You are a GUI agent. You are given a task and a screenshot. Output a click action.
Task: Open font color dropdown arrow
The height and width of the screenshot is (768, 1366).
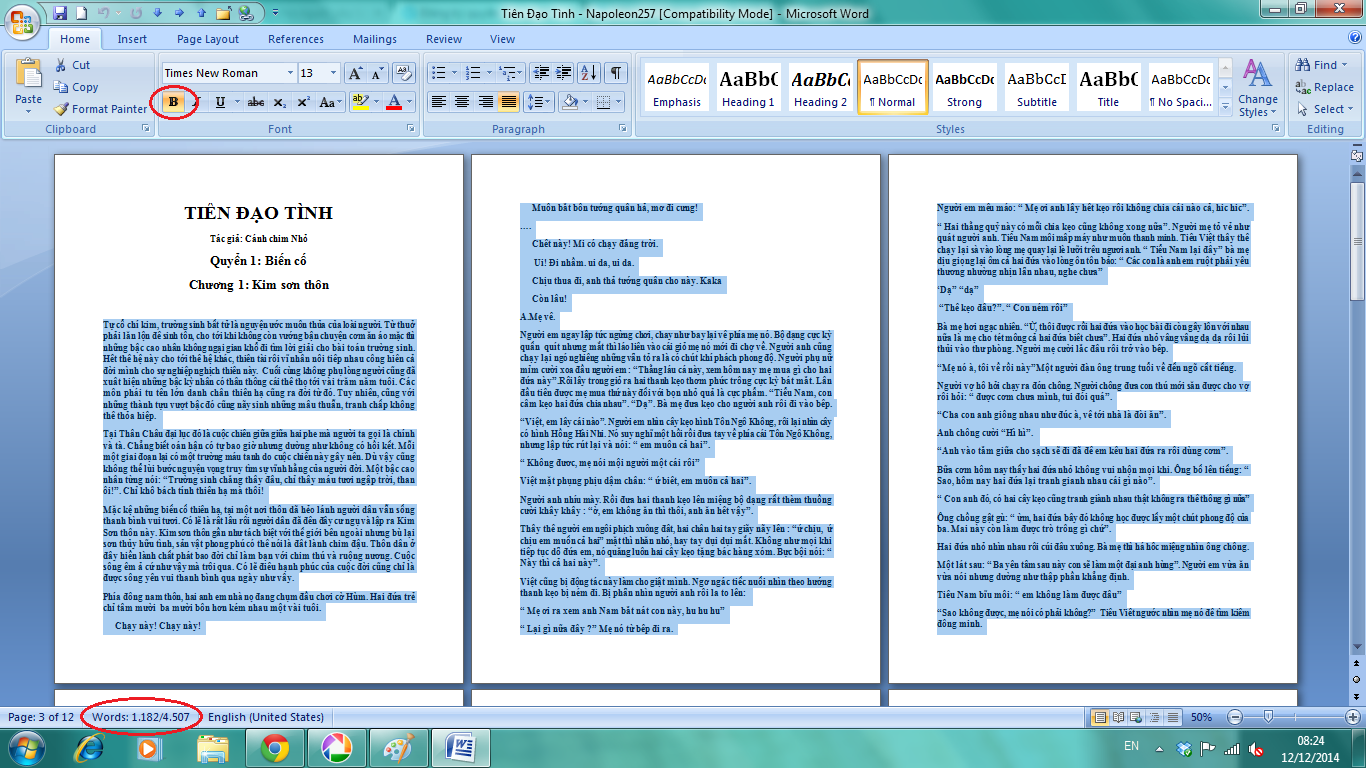(x=410, y=102)
